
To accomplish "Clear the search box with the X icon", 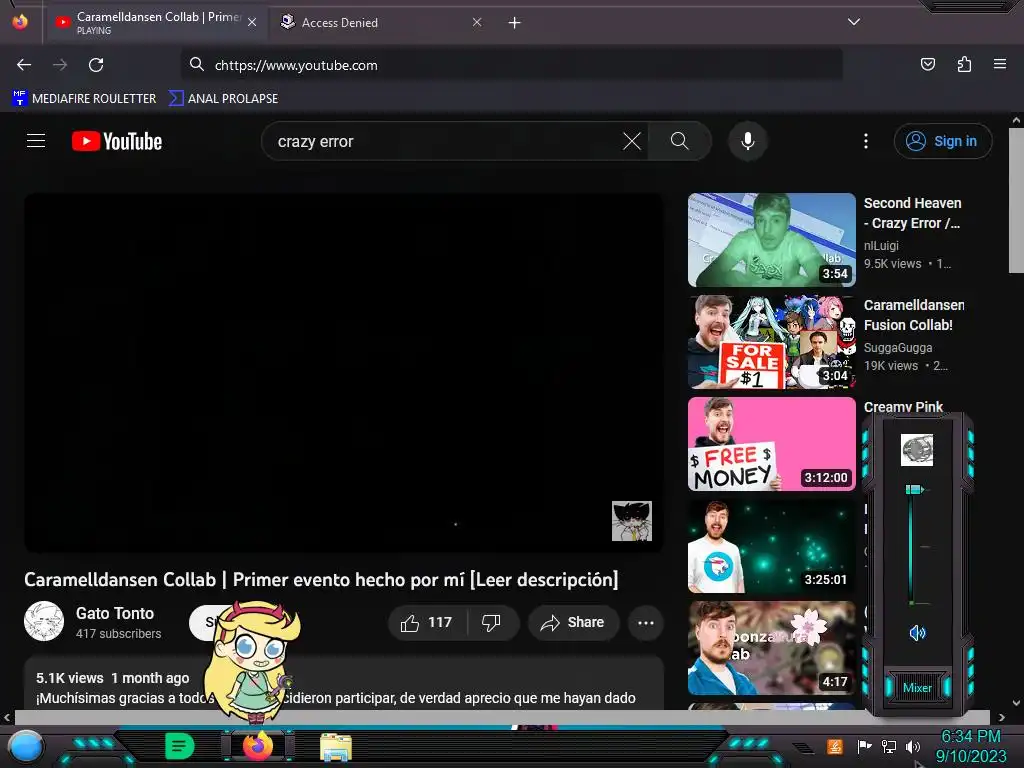I will pos(632,141).
